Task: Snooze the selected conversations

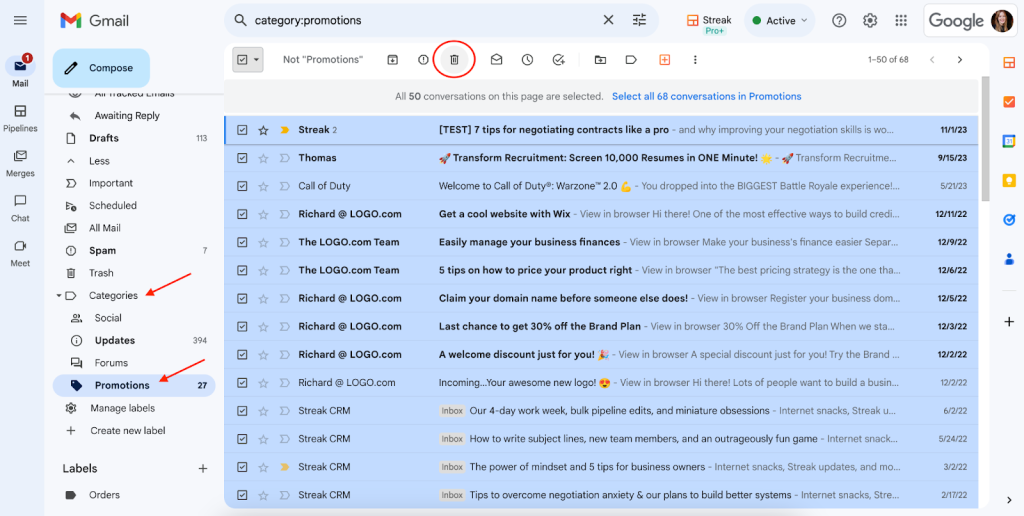Action: [x=527, y=59]
